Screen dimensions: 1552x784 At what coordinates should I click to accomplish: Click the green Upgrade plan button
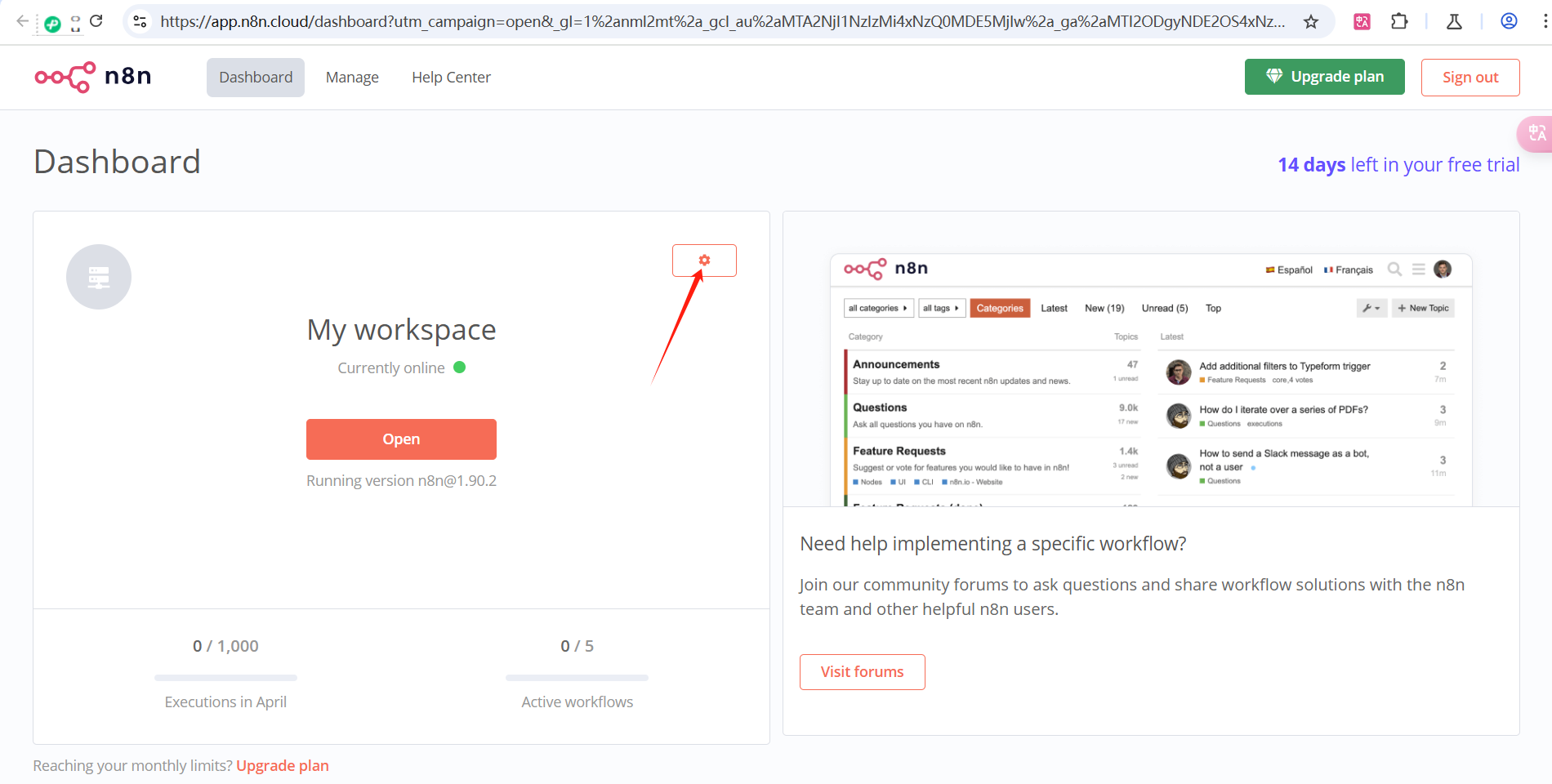[1325, 77]
